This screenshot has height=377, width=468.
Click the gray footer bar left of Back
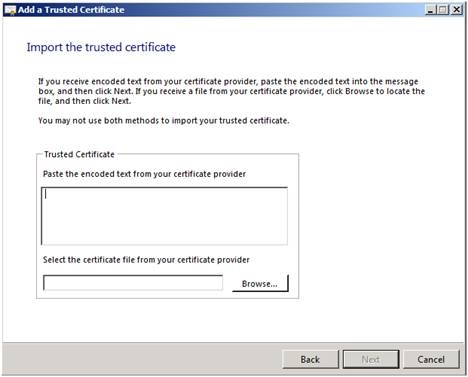pos(142,359)
